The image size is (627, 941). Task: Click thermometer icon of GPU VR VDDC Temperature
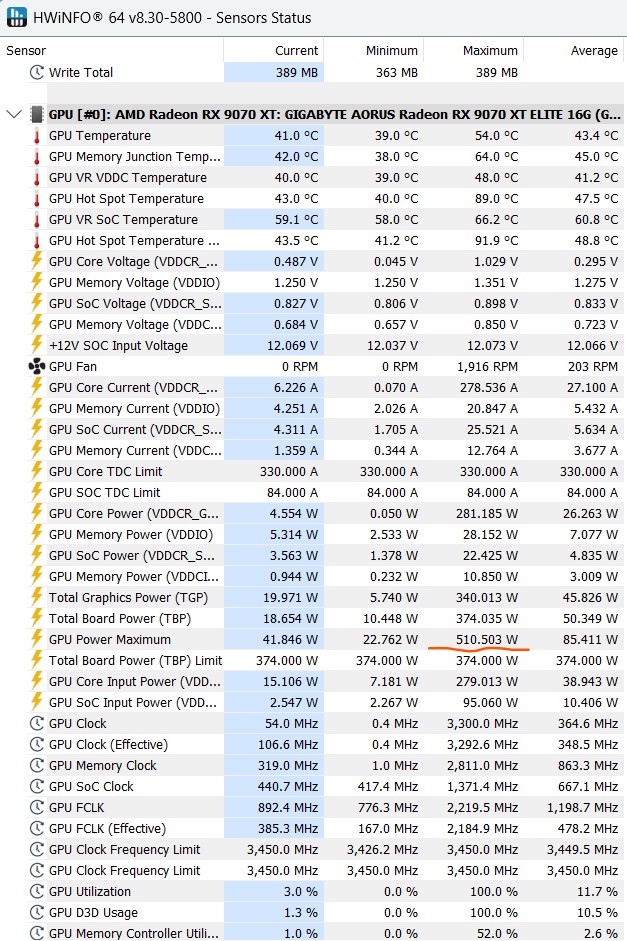tap(37, 178)
